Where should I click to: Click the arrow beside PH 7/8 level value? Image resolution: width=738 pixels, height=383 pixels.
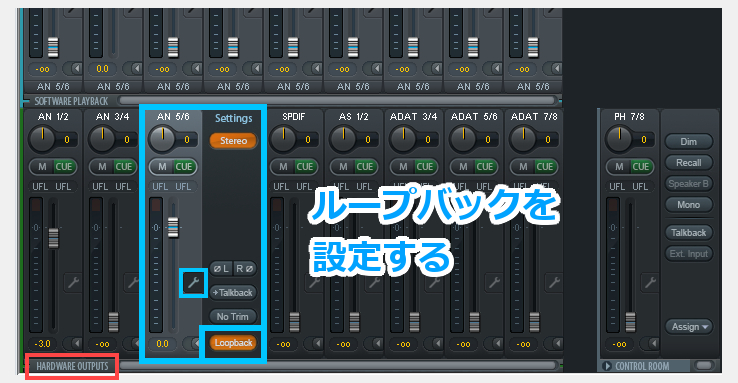coord(652,343)
